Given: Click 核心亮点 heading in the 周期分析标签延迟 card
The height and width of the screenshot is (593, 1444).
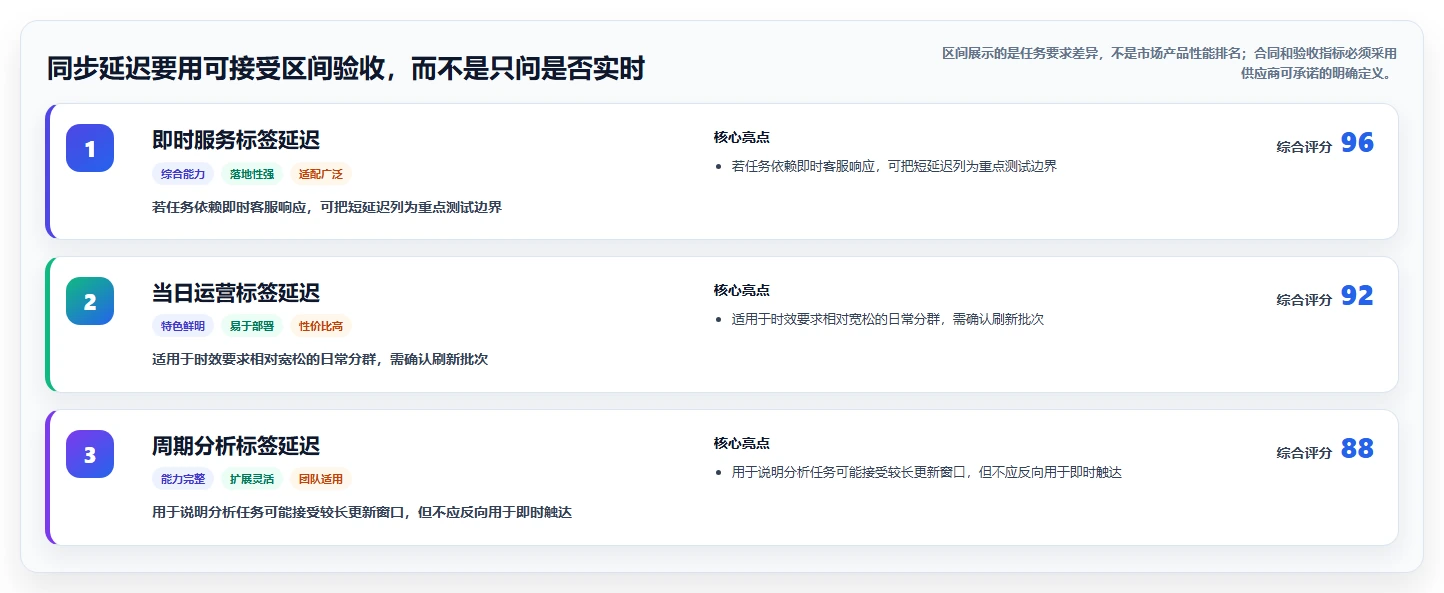Looking at the screenshot, I should [742, 443].
